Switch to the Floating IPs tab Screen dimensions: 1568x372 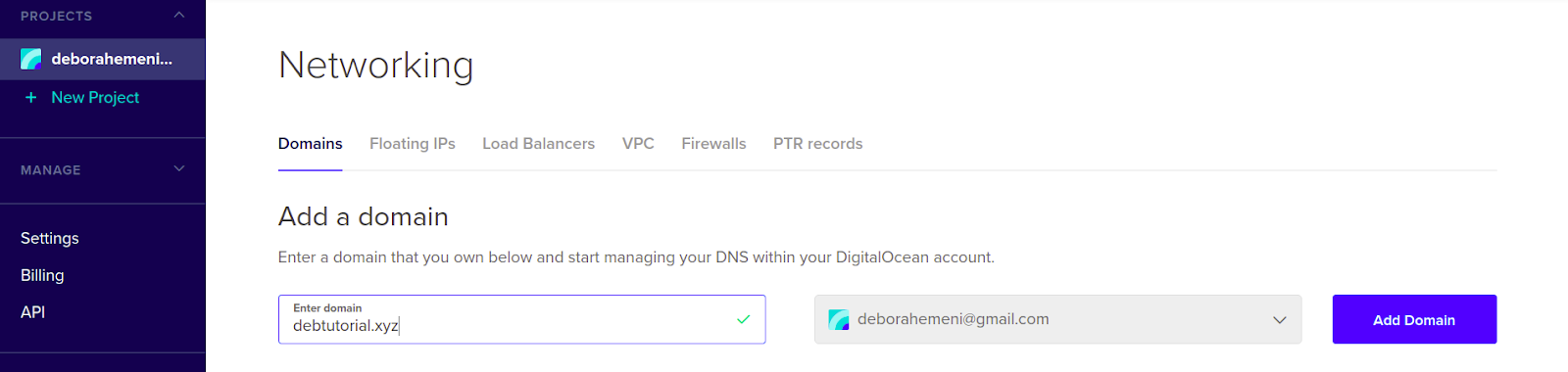413,144
